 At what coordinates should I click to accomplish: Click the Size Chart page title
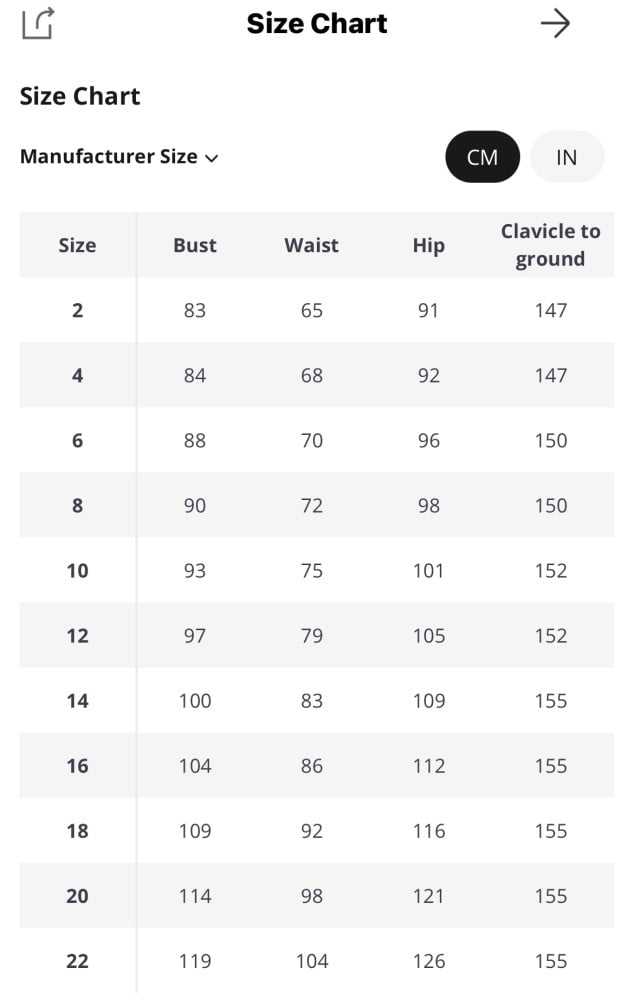[x=317, y=23]
